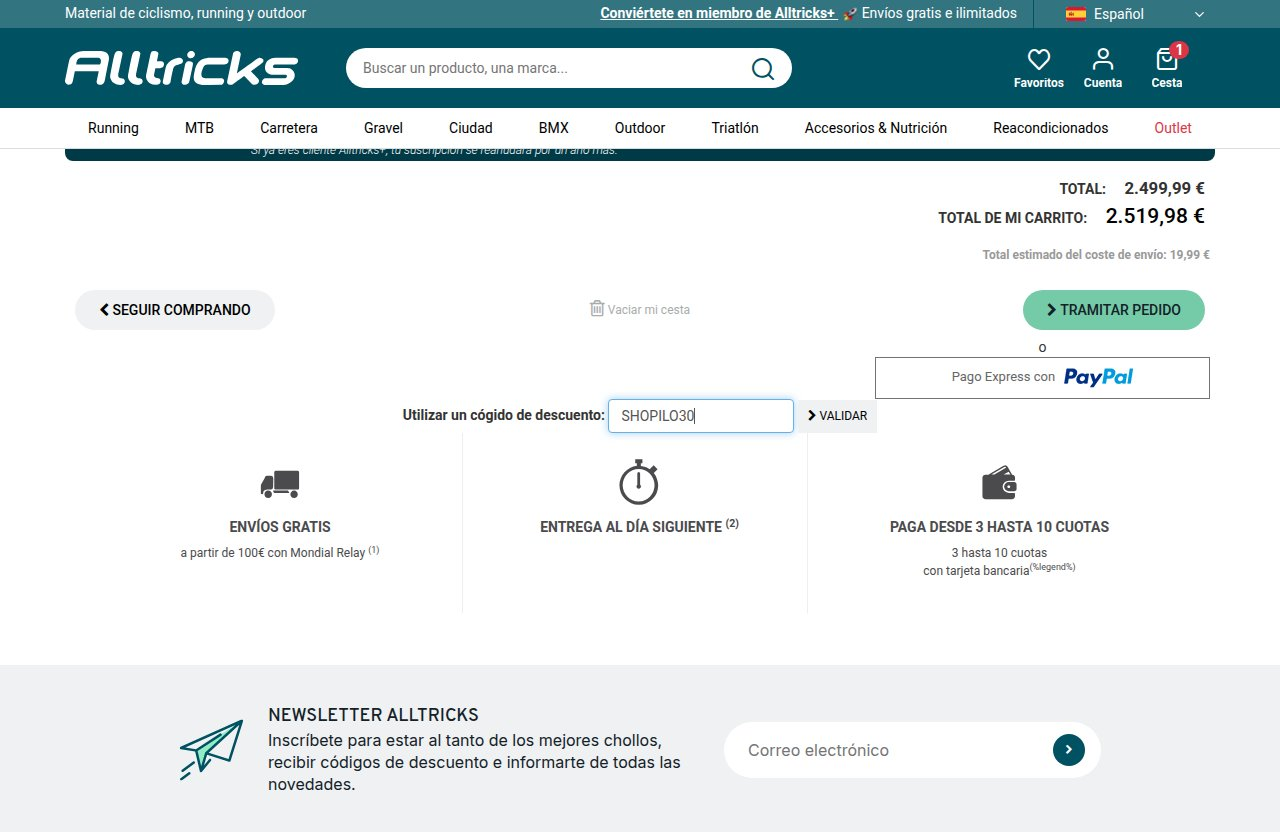Viewport: 1280px width, 832px height.
Task: Click trash icon beside Vaciar mi cesta
Action: pyautogui.click(x=597, y=309)
